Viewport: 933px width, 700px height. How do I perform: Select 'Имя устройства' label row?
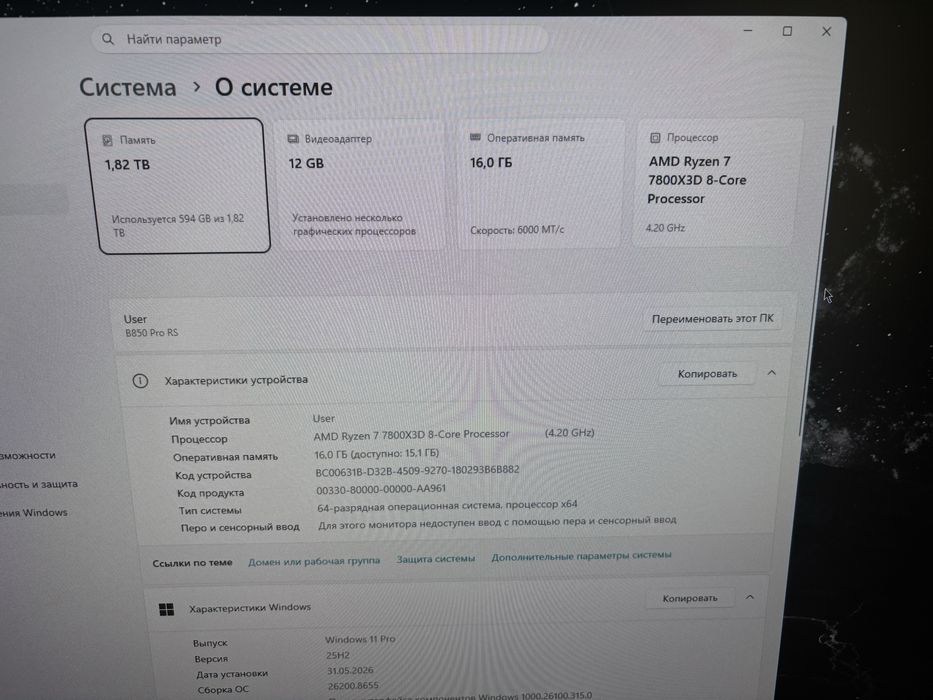click(x=209, y=420)
